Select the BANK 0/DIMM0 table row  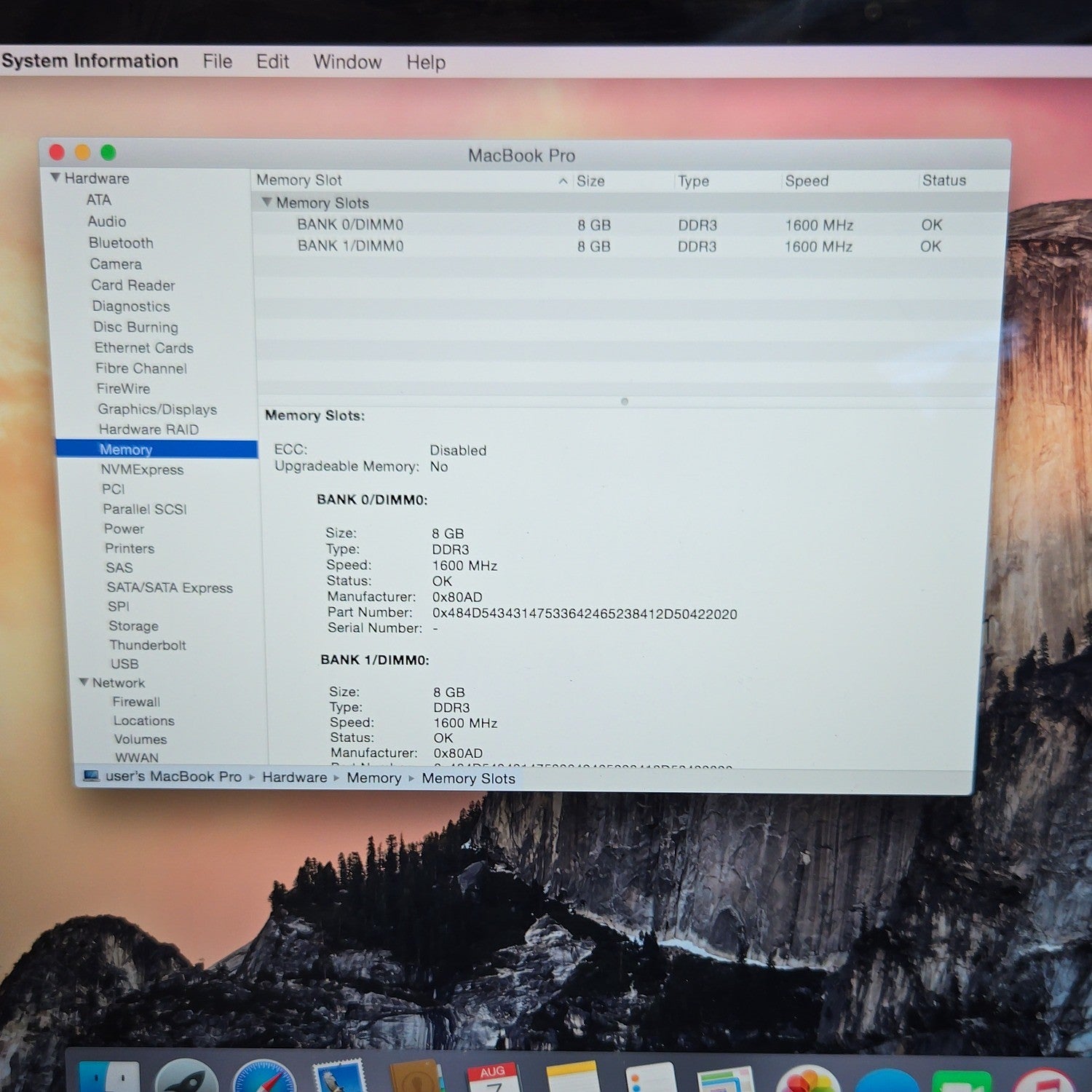pyautogui.click(x=630, y=225)
